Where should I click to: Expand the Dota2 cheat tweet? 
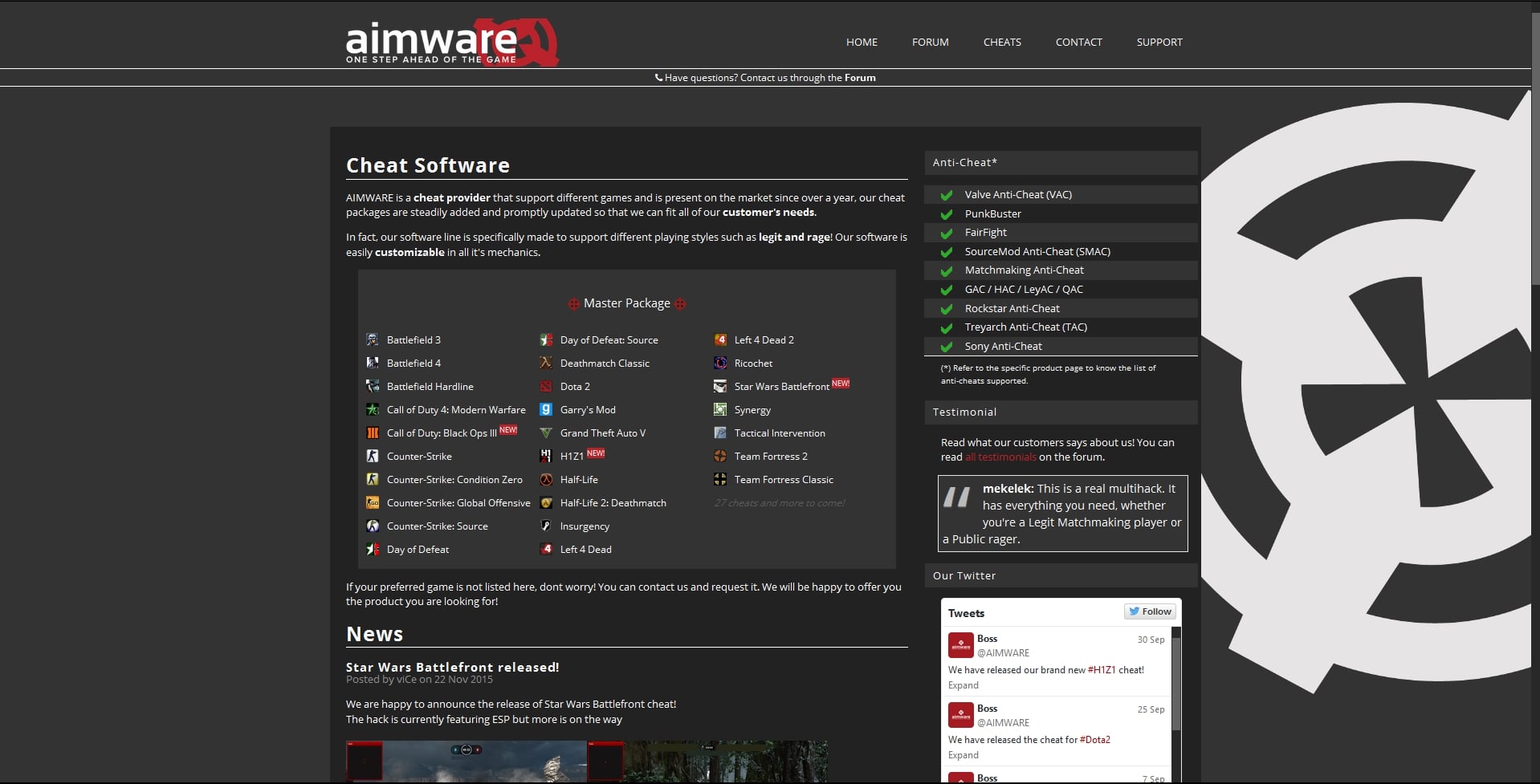964,755
